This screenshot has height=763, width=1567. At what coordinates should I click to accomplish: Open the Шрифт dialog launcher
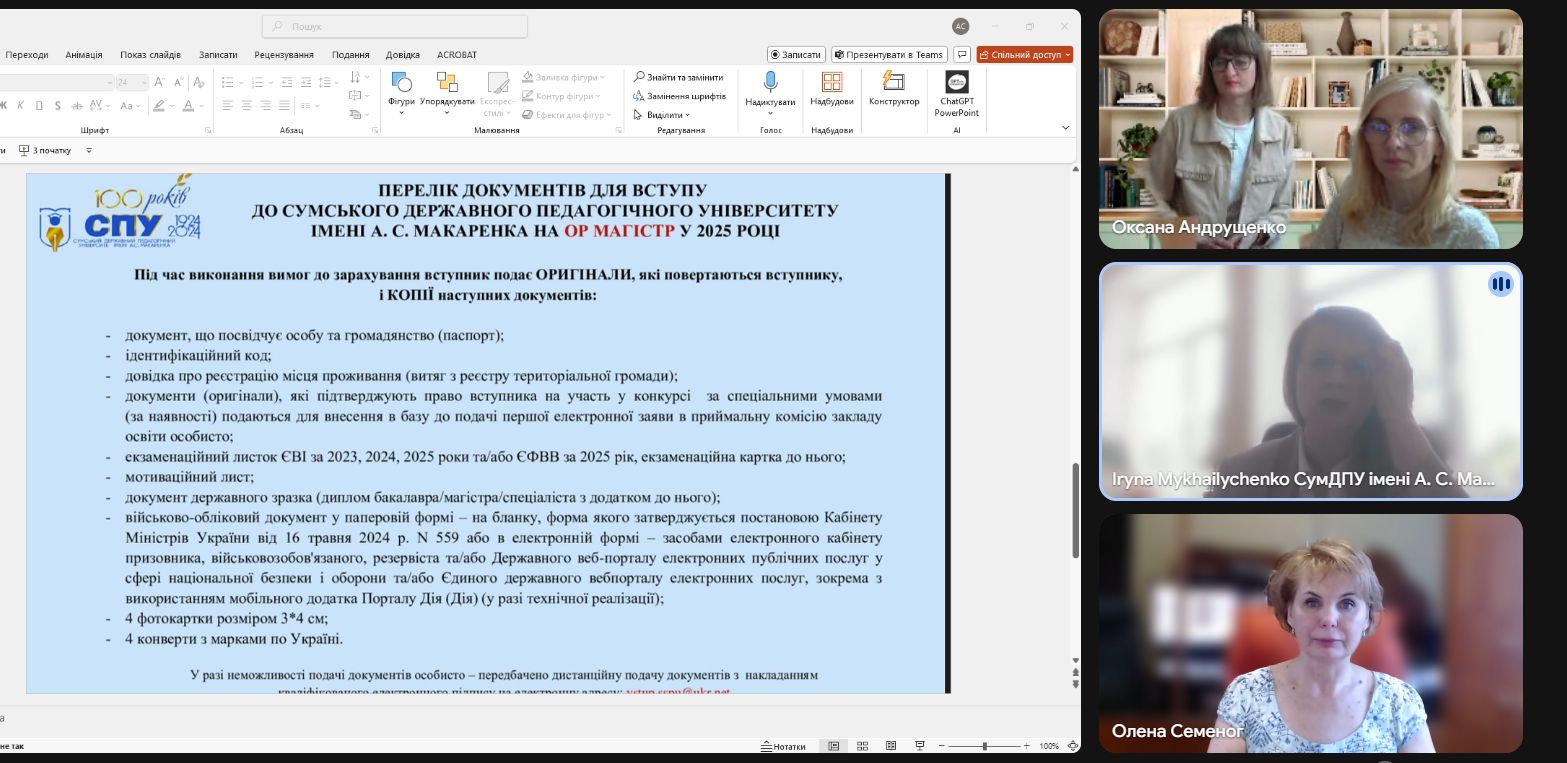[x=208, y=130]
